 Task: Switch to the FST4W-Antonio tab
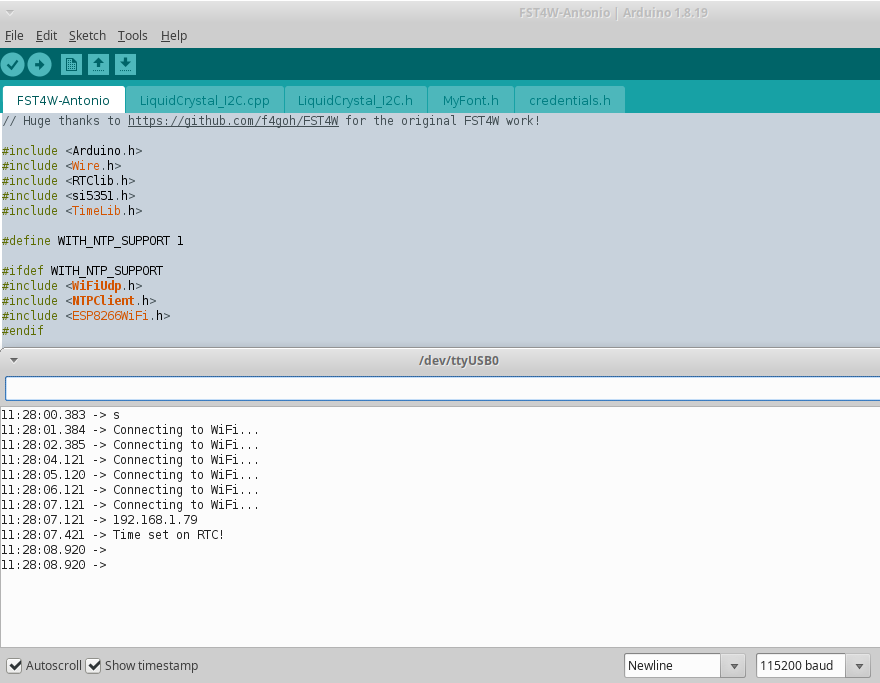(63, 100)
